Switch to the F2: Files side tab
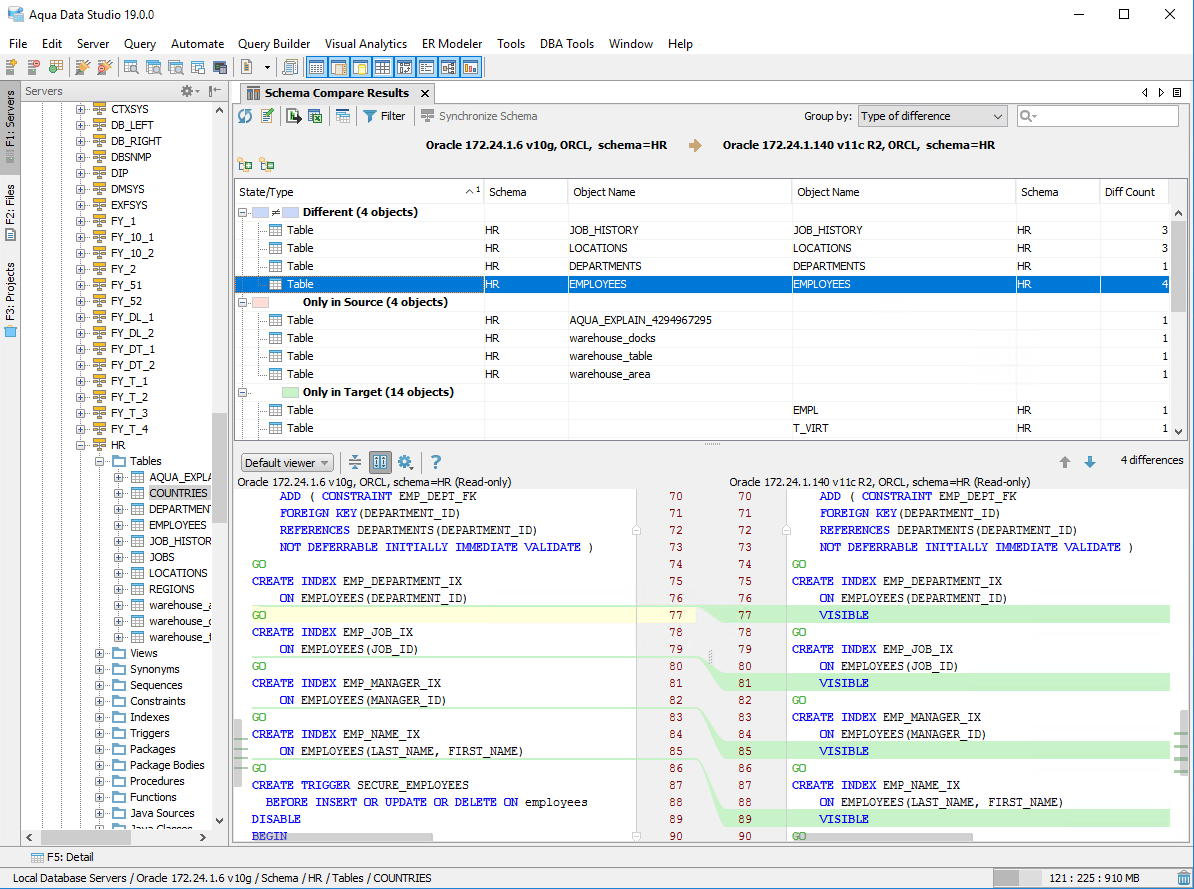Screen dimensions: 1194x889 [x=10, y=213]
